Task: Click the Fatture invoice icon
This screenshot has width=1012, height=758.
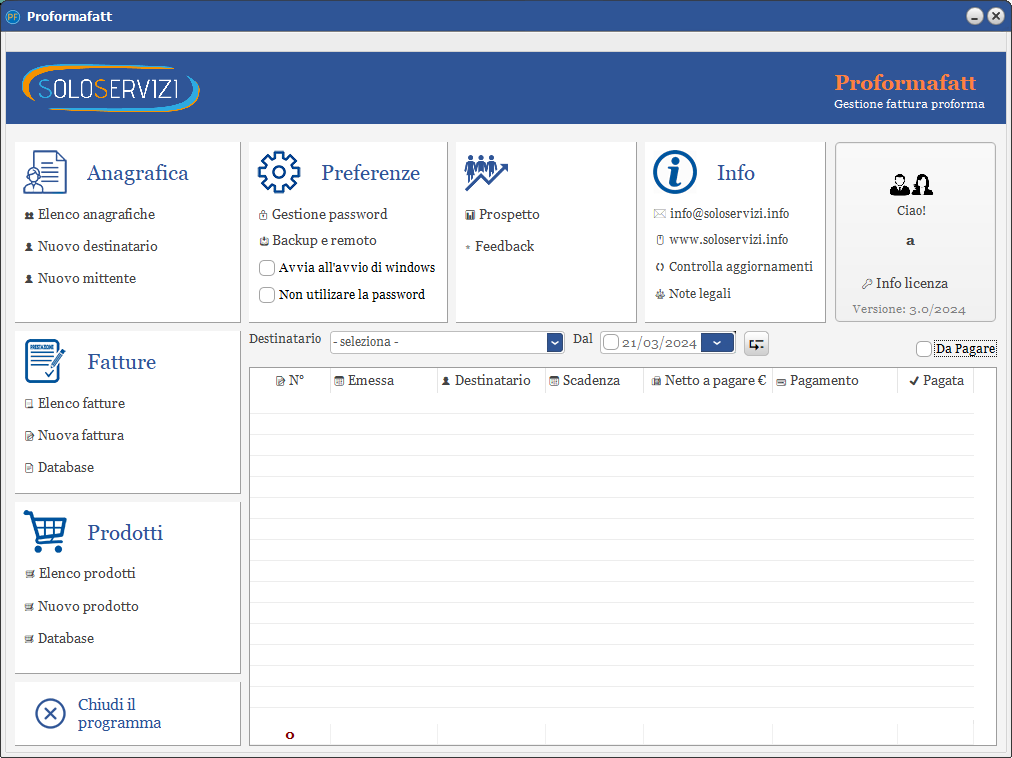Action: pyautogui.click(x=45, y=361)
